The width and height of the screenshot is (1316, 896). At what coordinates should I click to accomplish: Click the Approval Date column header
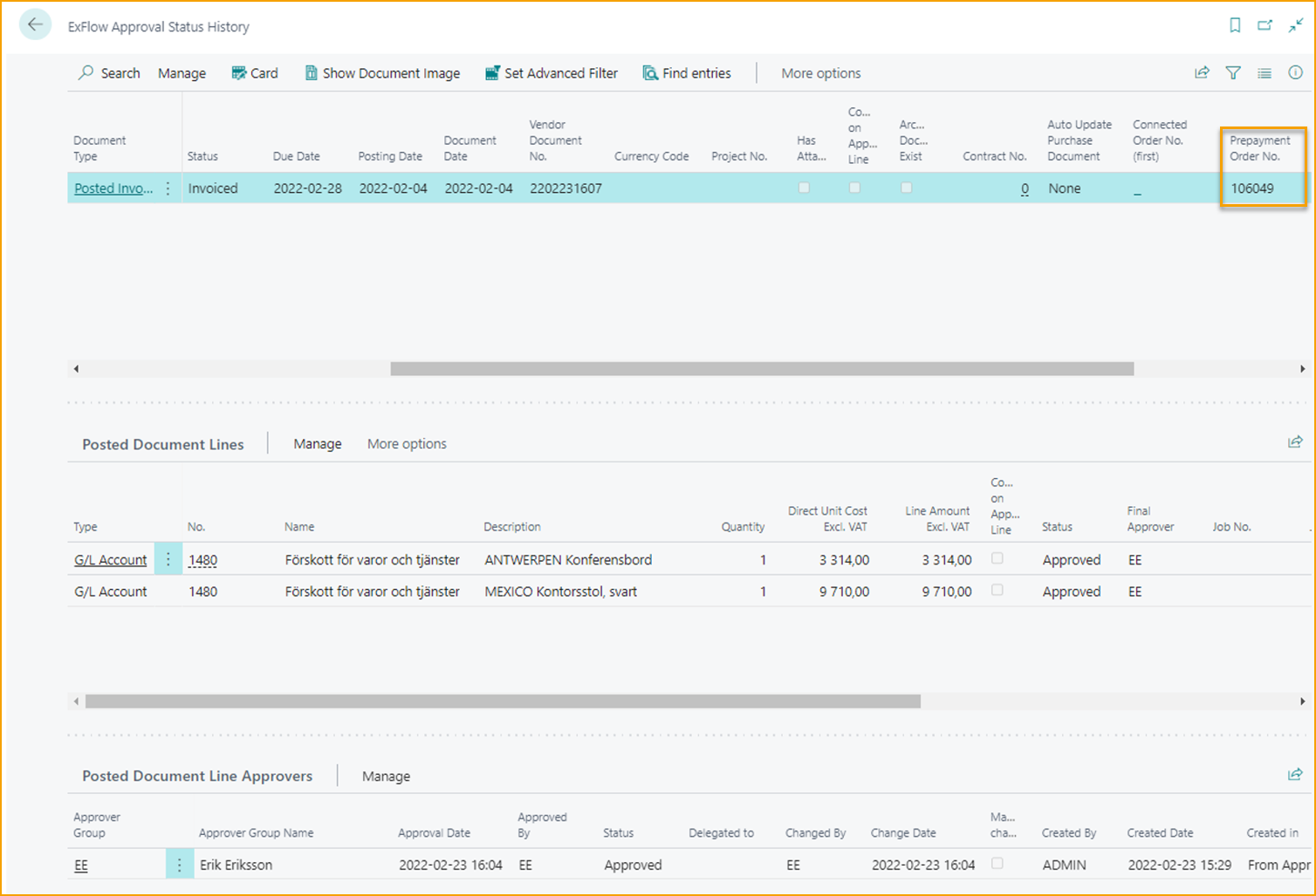coord(434,833)
